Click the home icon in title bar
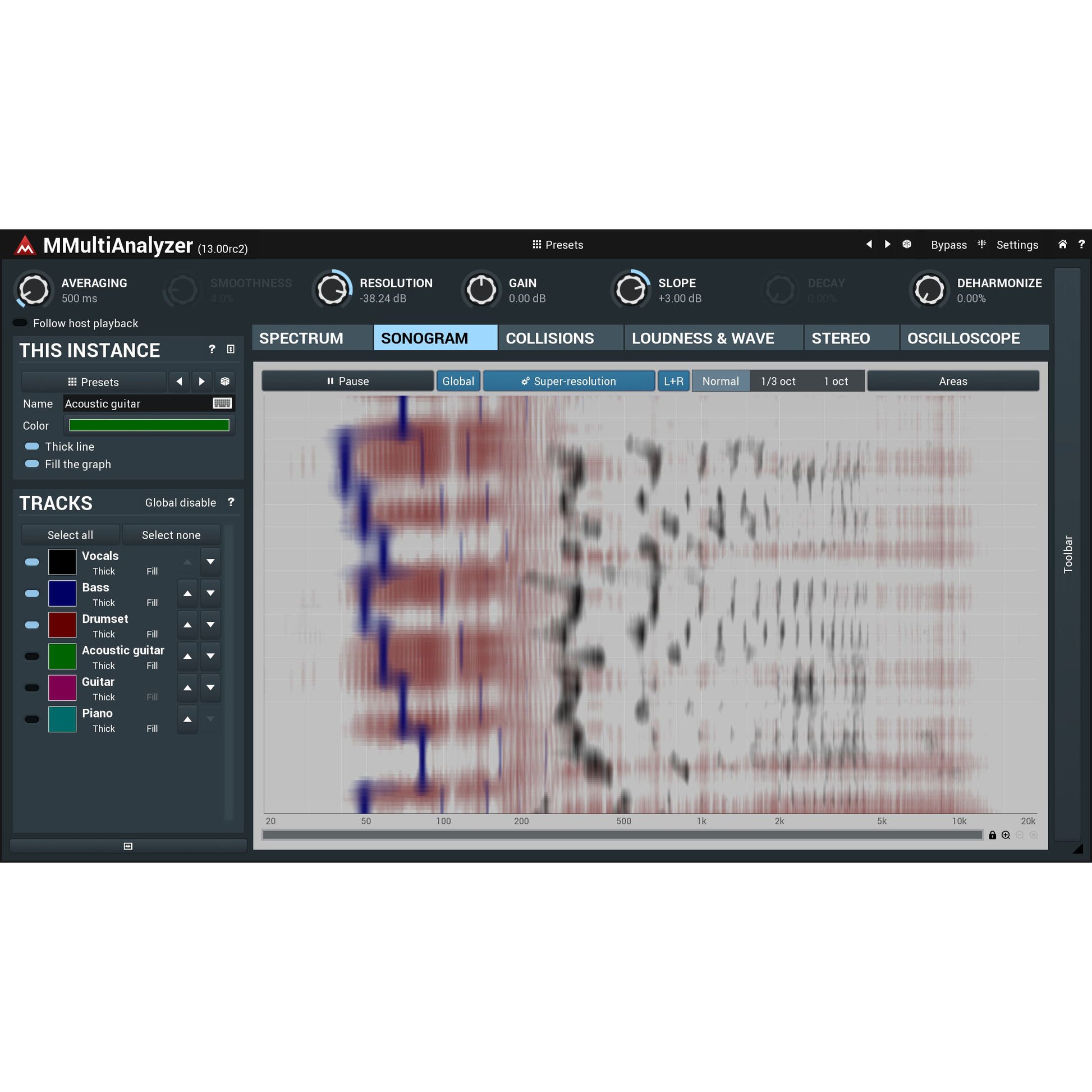The height and width of the screenshot is (1092, 1092). pyautogui.click(x=1063, y=244)
